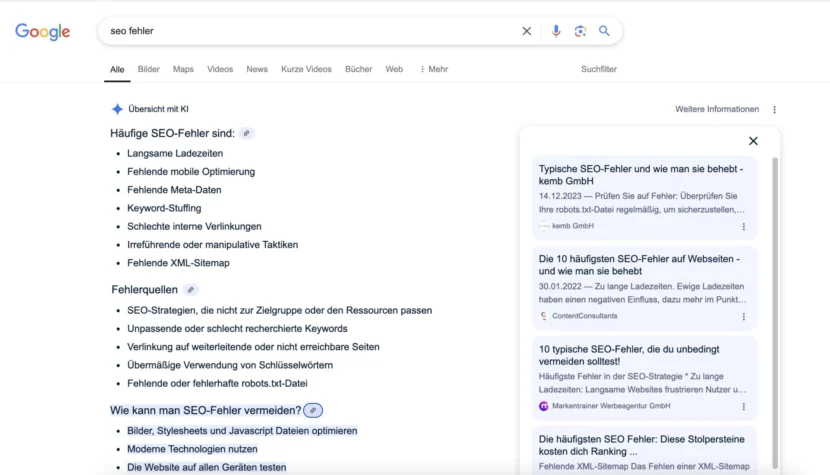Clear the search field with the X icon
The height and width of the screenshot is (475, 830).
coord(527,31)
